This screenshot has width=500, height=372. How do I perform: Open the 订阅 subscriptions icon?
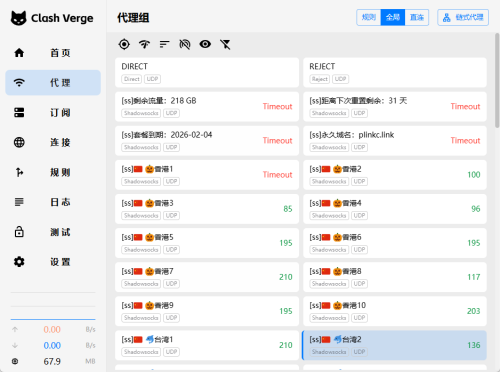pos(19,112)
